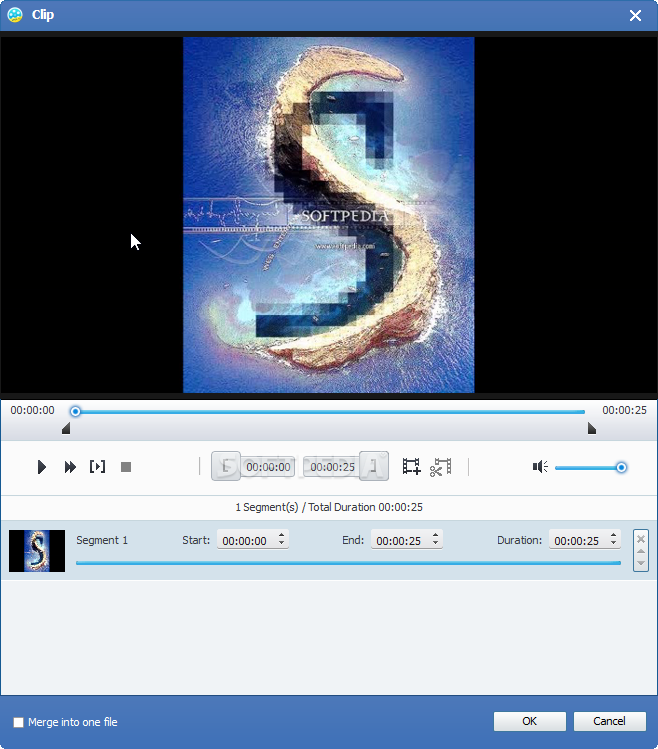Mute audio with the speaker icon
The image size is (658, 749).
coord(540,467)
